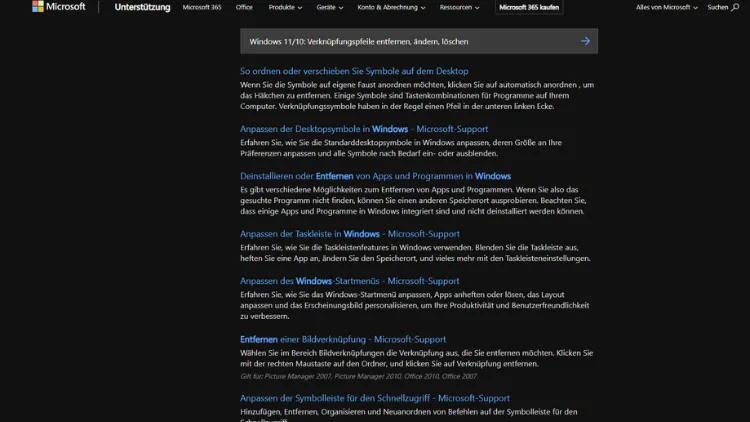Click the snippet 'Erfahren Sie, wie Sie das Windows-Startmenü'
The height and width of the screenshot is (422, 750).
(415, 305)
